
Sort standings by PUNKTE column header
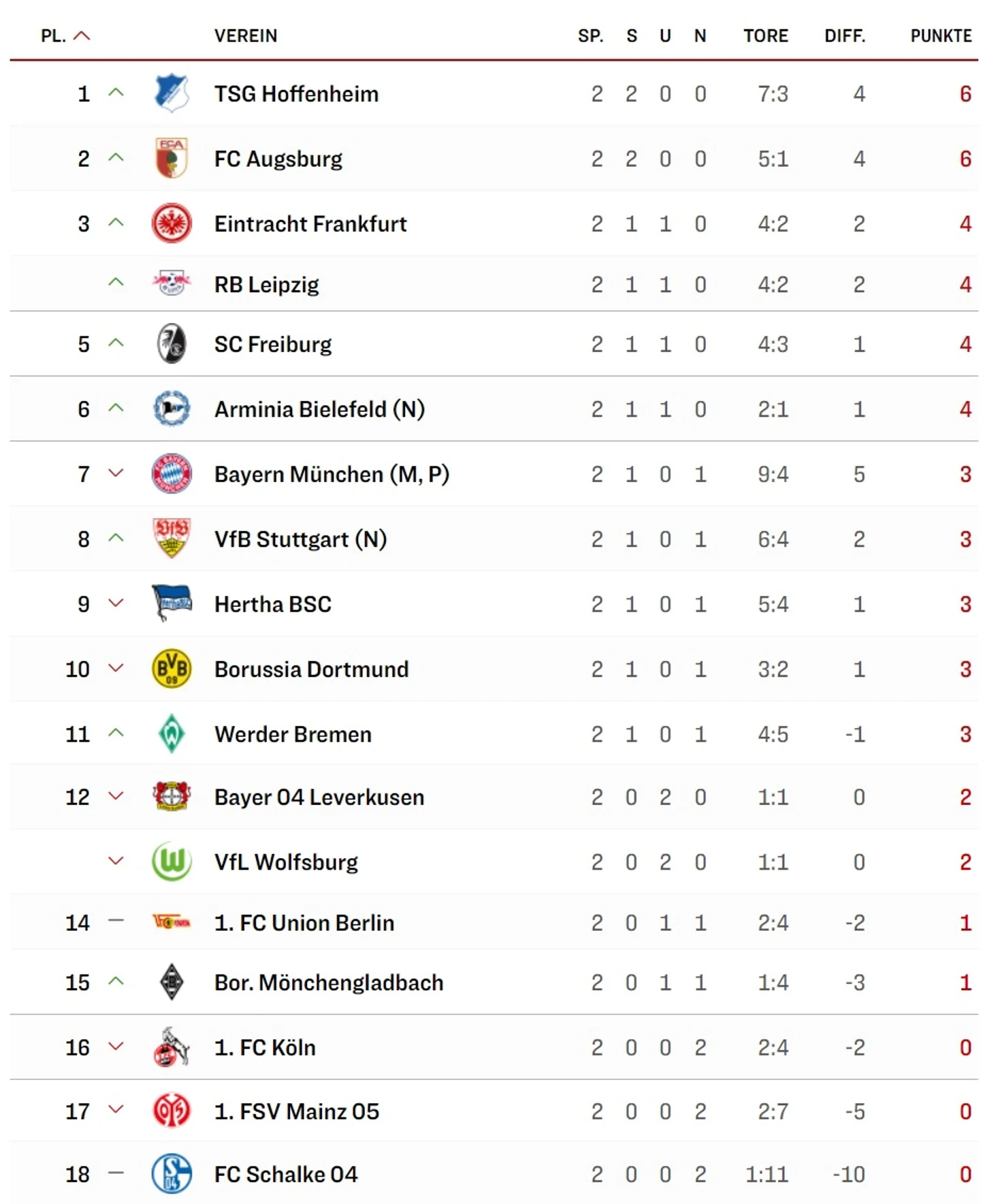(x=940, y=35)
